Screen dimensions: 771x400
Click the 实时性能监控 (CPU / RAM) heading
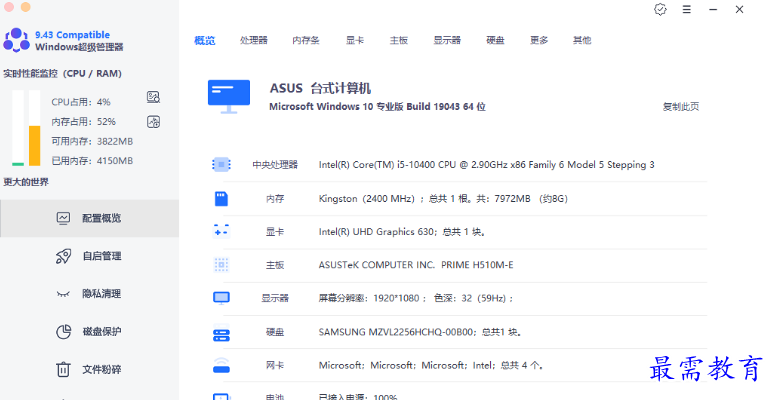[x=62, y=74]
